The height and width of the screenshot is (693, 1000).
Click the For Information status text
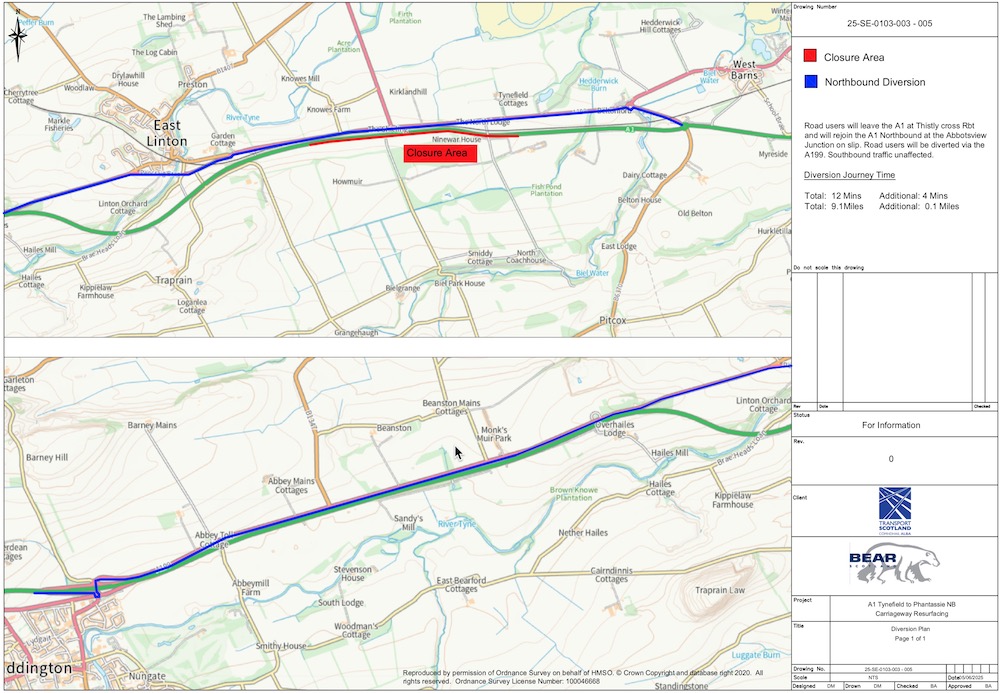click(891, 425)
